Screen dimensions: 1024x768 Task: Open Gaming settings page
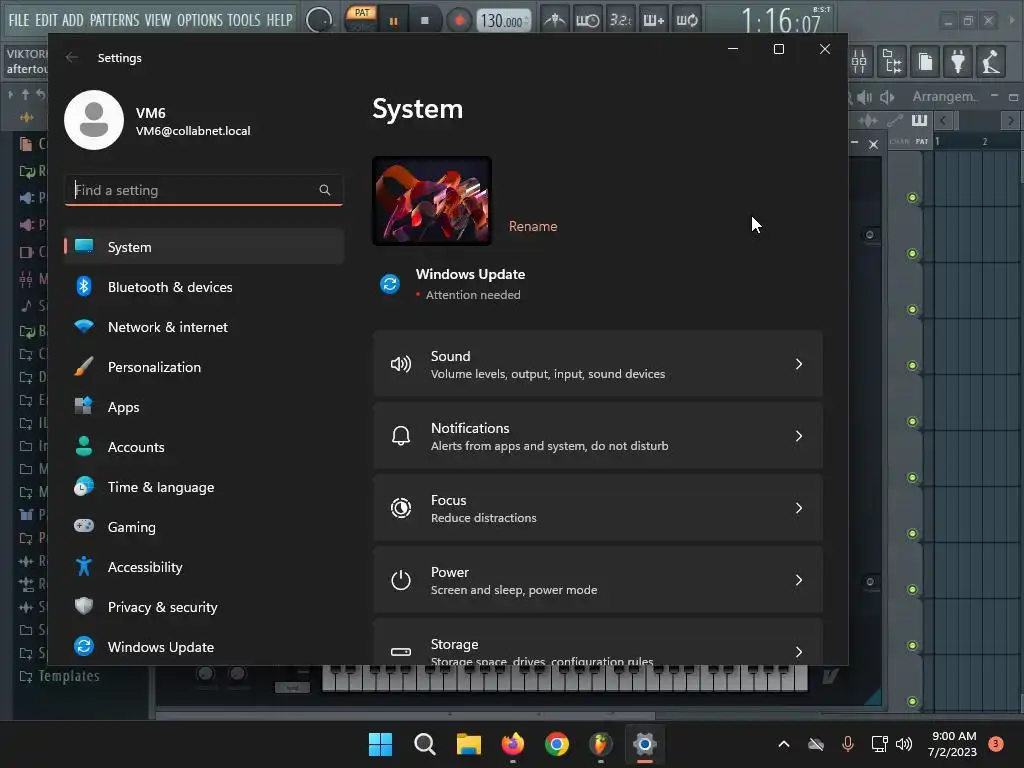click(x=204, y=527)
